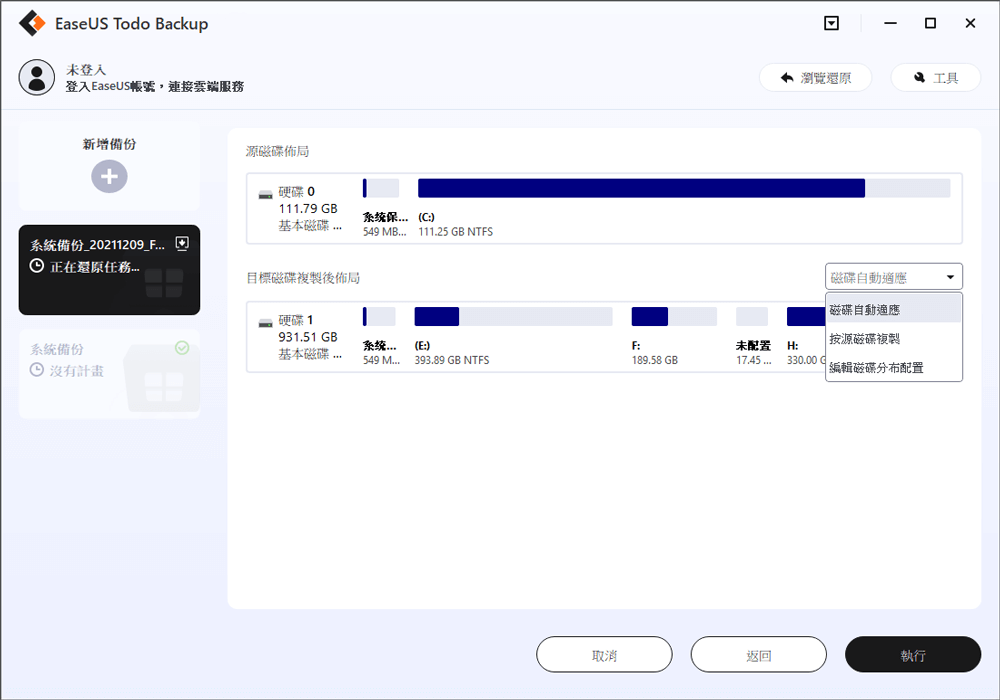1000x700 pixels.
Task: Click the 未登入 status text
Action: click(85, 69)
